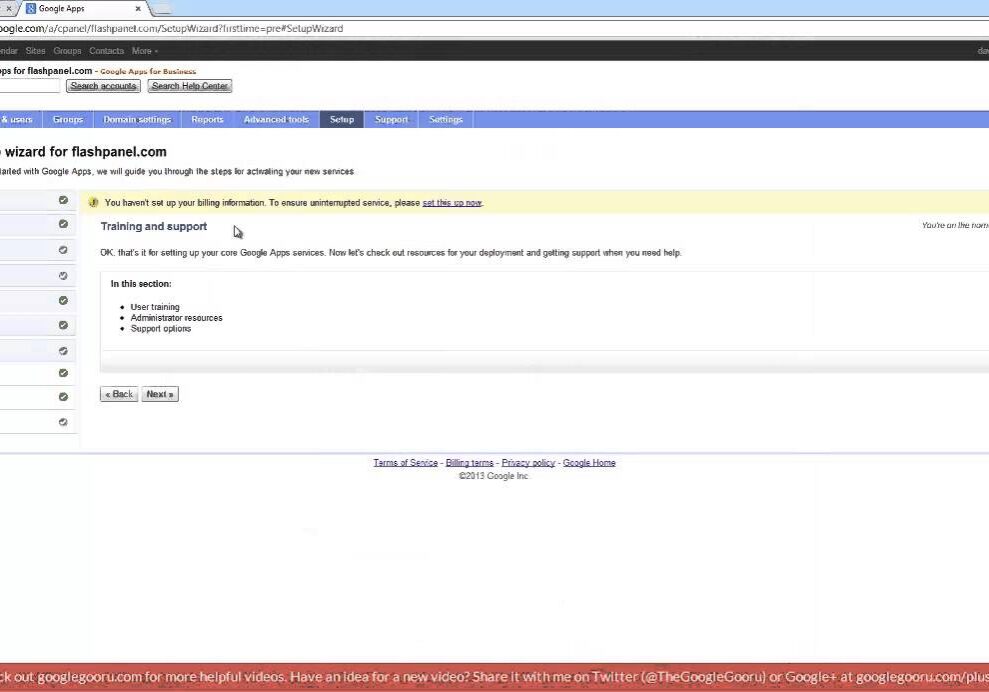Click the 'Google Apps for Business' label
Image resolution: width=989 pixels, height=692 pixels.
[x=148, y=72]
